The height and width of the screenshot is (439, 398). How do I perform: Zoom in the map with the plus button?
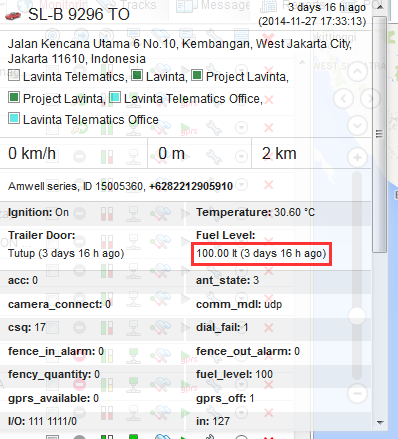pyautogui.click(x=357, y=157)
